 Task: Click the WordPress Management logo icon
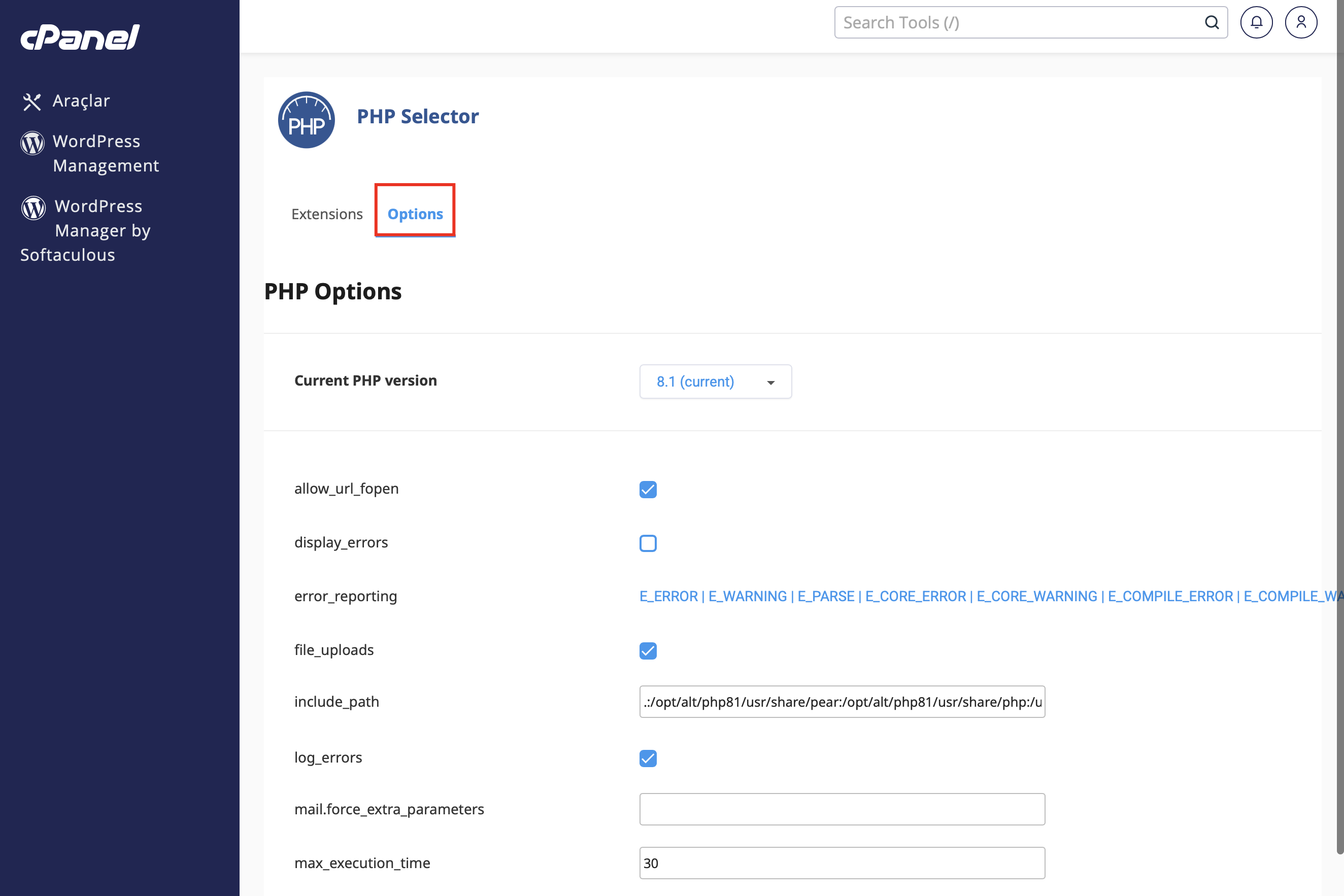coord(32,143)
